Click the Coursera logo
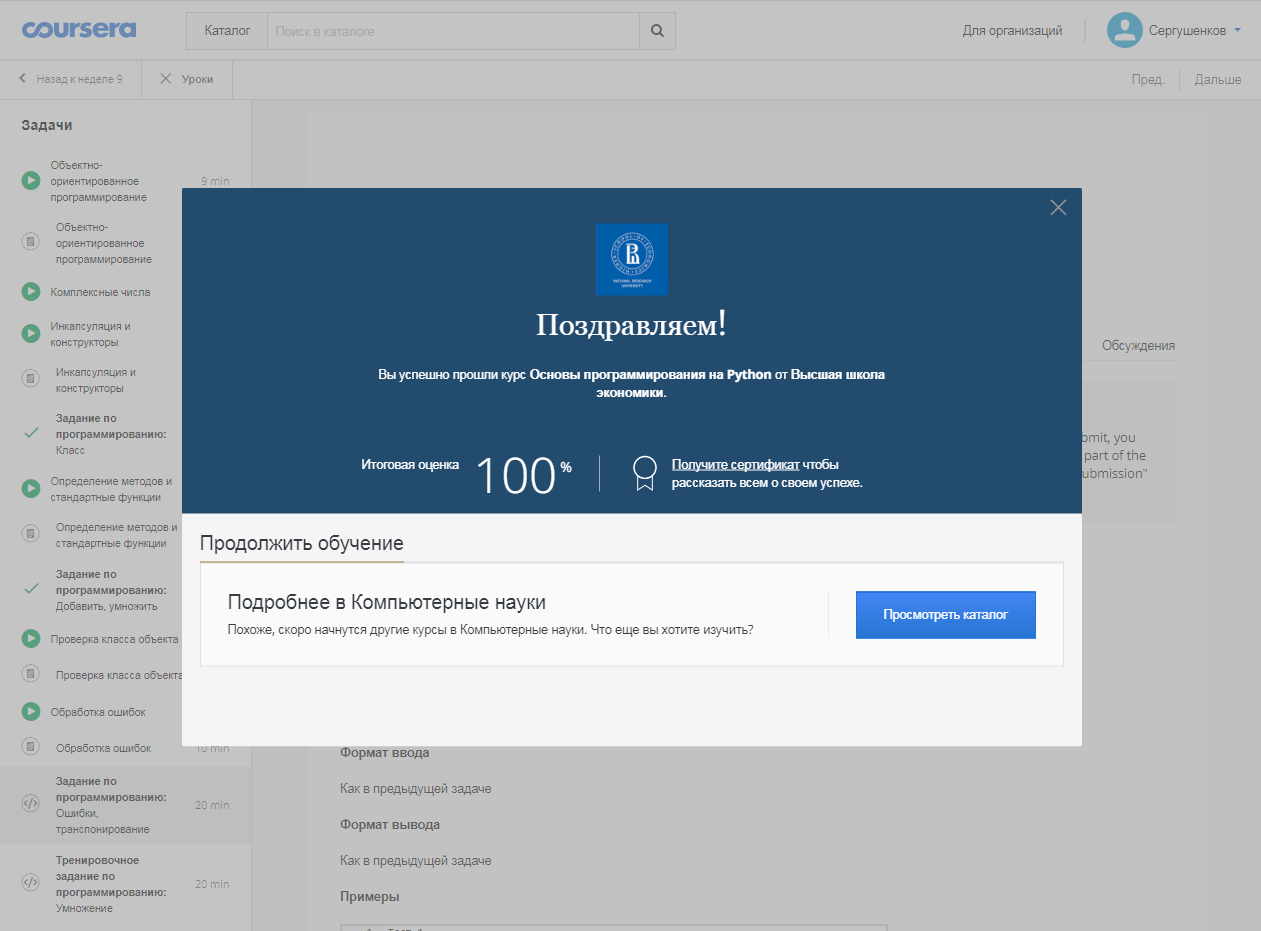Image resolution: width=1261 pixels, height=931 pixels. tap(79, 29)
